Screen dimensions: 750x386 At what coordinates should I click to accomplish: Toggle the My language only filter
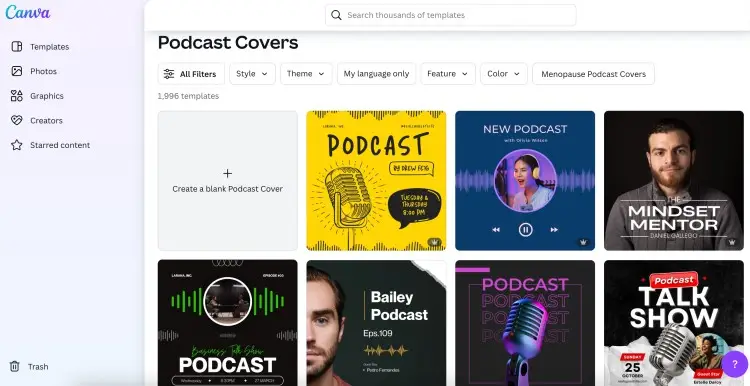pos(376,74)
